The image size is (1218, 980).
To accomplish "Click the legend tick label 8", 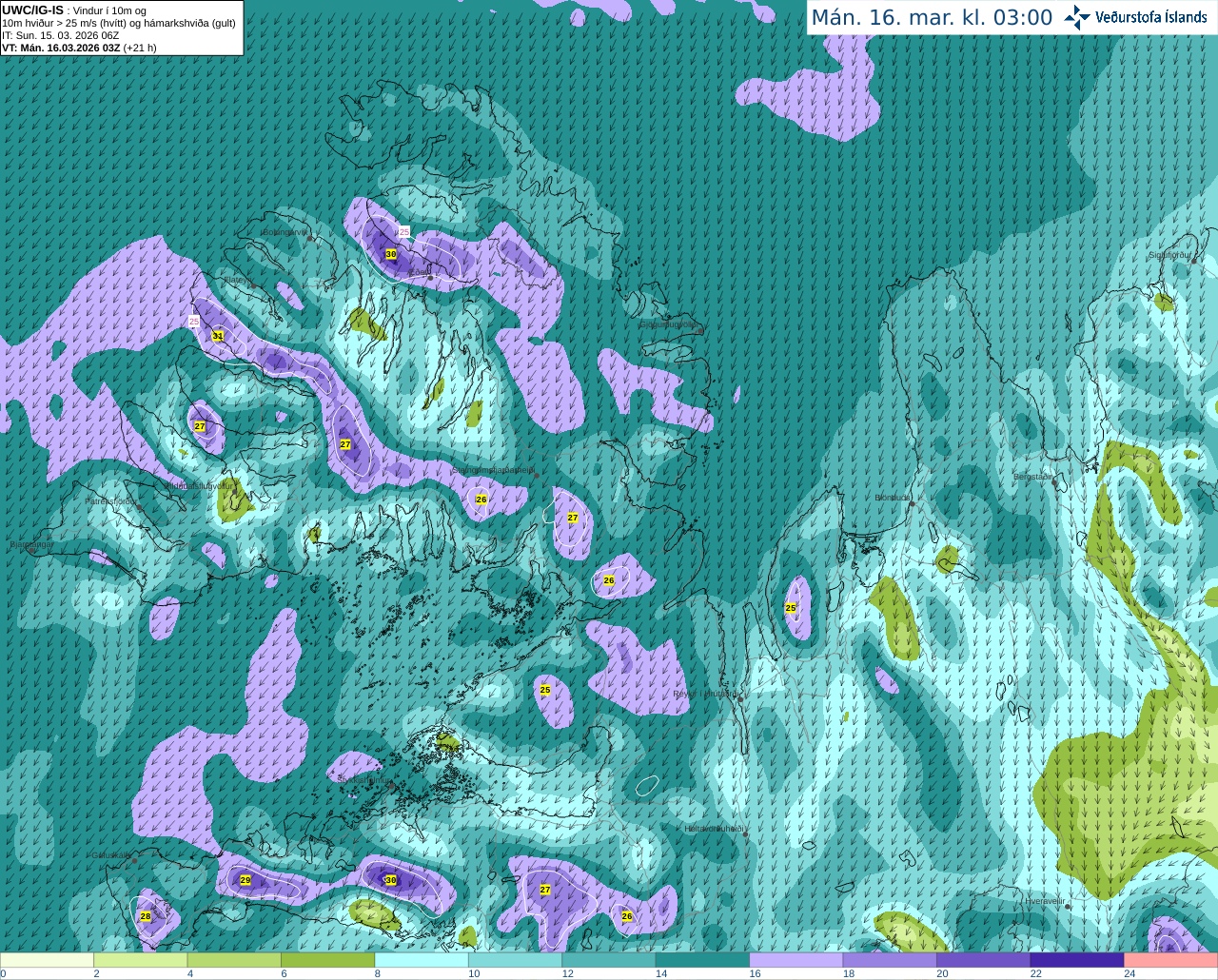I will (378, 973).
